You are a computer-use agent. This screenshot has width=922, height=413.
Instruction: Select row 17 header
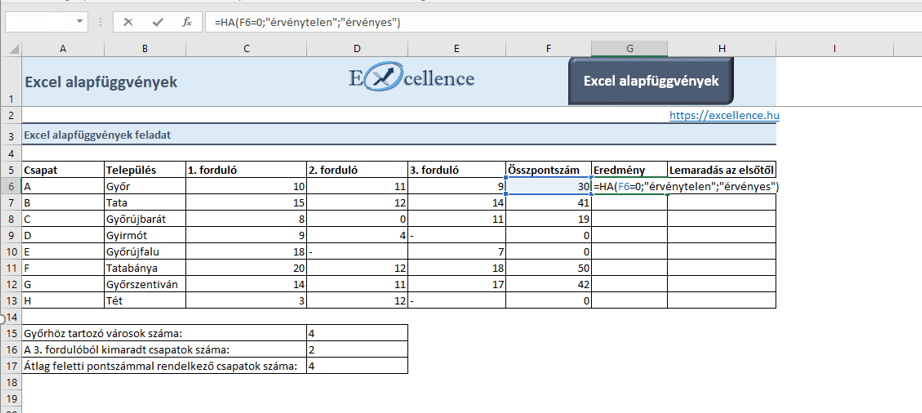[x=11, y=366]
